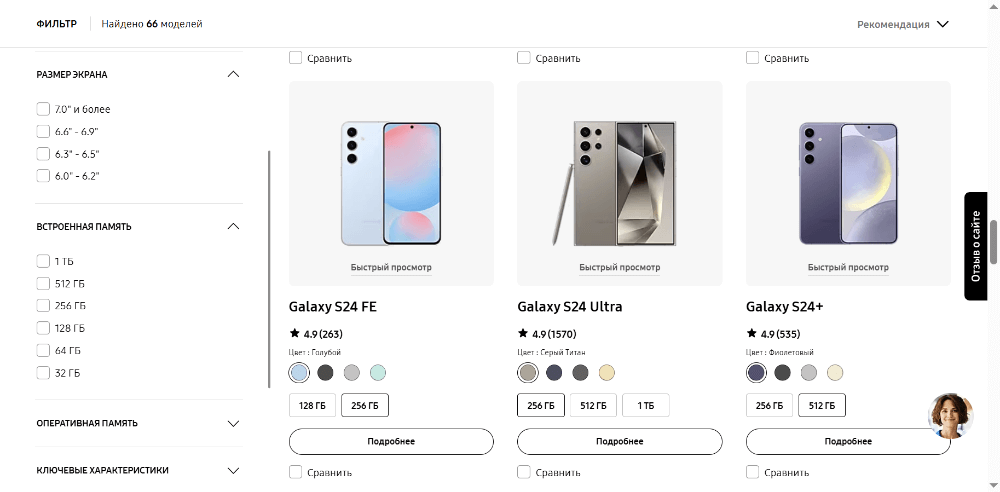Click the star rating of Galaxy S24 Ultra
Viewport: 1000px width, 492px height.
pos(546,334)
